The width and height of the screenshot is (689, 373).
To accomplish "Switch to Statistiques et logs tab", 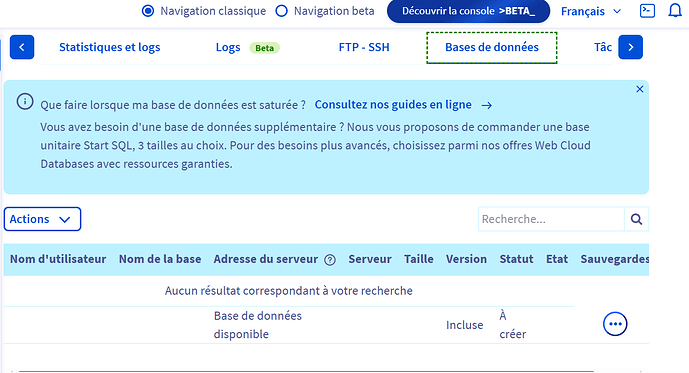I will click(109, 47).
